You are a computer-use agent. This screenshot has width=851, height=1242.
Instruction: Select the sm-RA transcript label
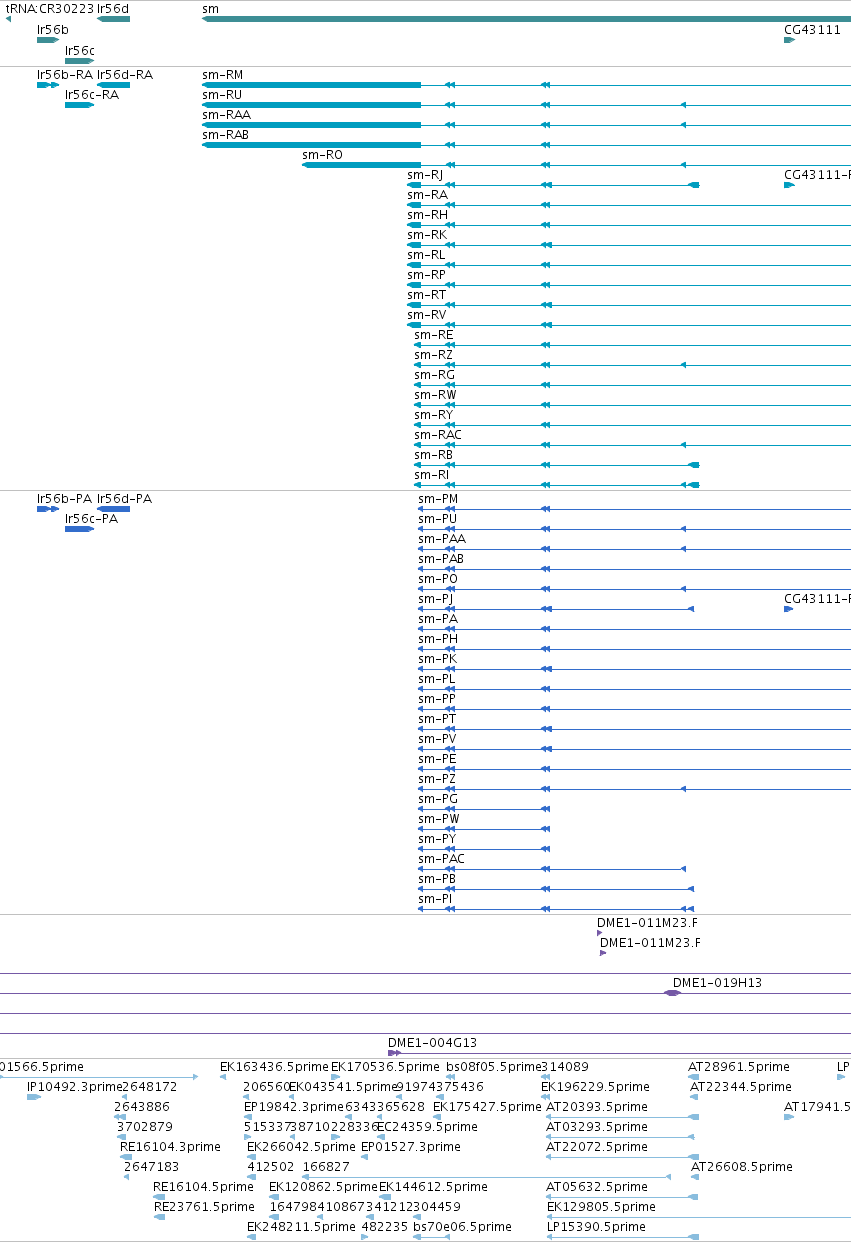point(427,195)
